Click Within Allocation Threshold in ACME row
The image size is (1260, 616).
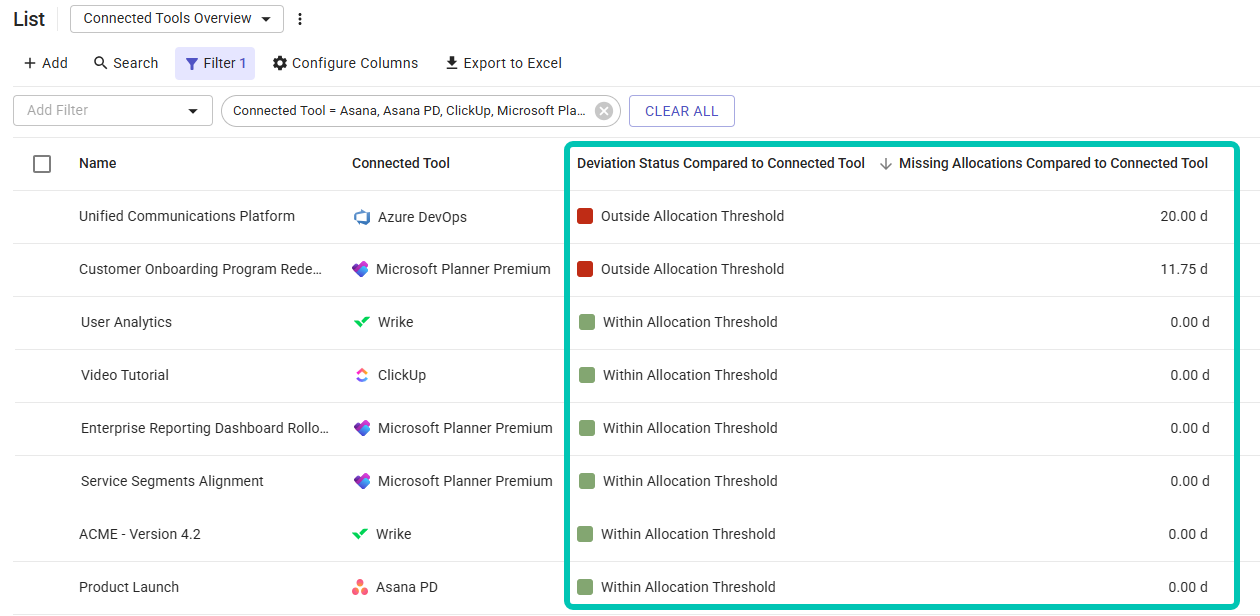click(x=688, y=534)
